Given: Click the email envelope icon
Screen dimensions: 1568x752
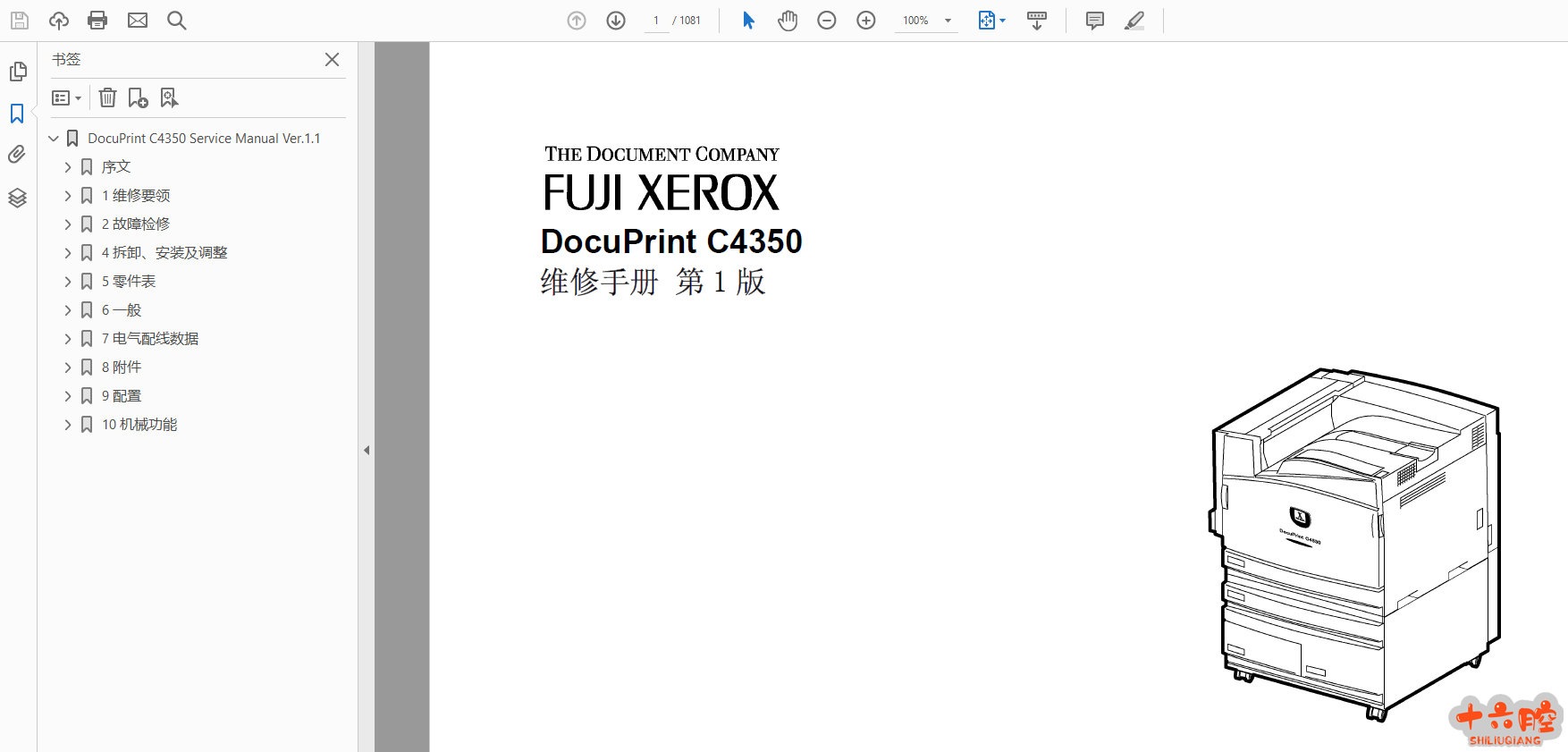Looking at the screenshot, I should [x=138, y=21].
